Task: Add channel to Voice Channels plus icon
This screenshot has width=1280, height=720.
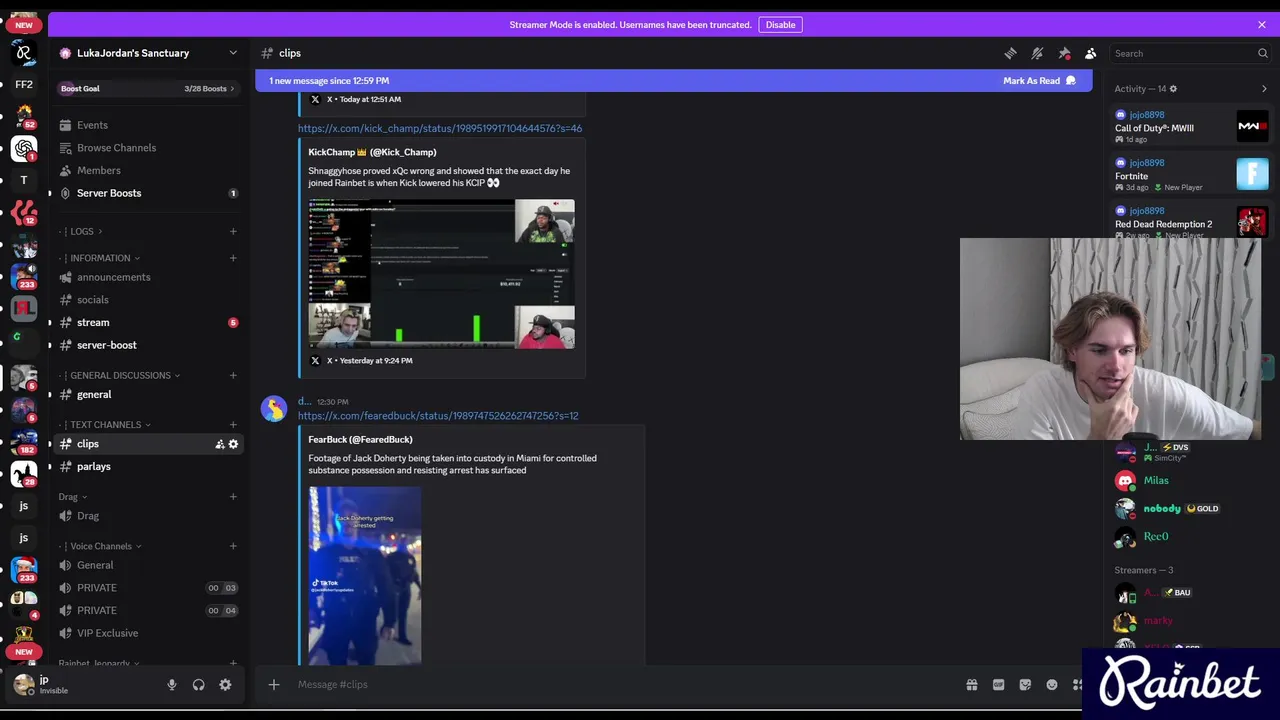Action: point(233,546)
